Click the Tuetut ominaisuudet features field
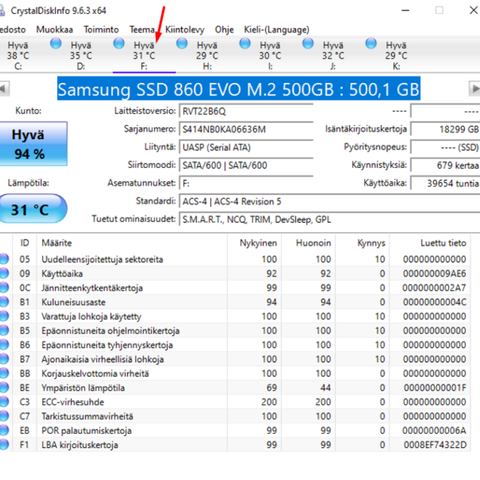 [330, 219]
